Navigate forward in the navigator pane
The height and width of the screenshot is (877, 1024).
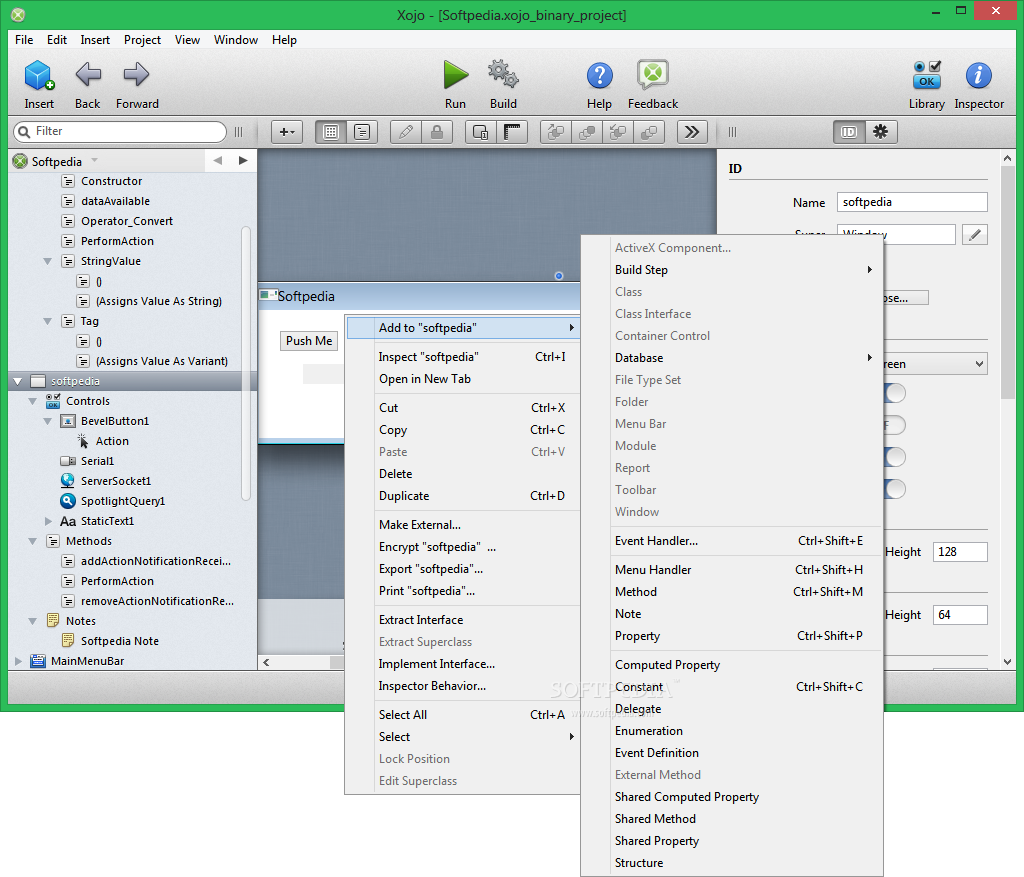pos(243,161)
